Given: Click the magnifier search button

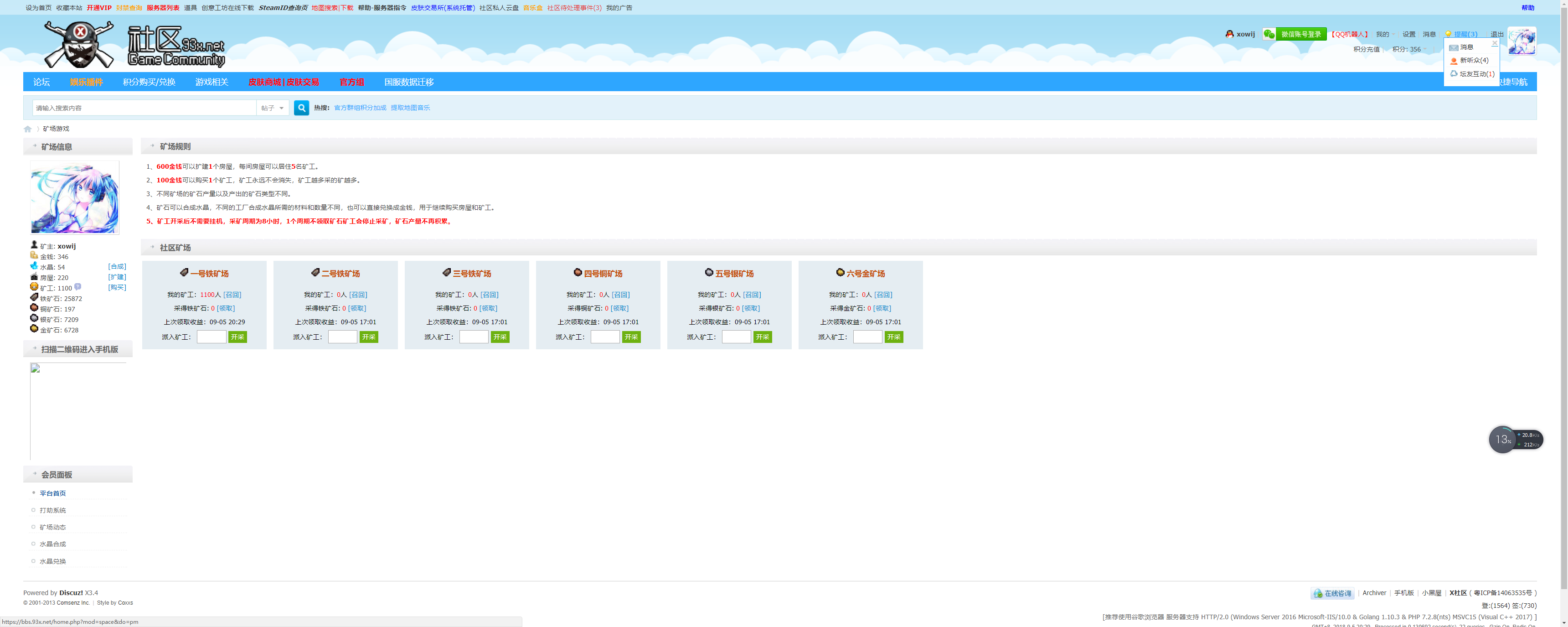Looking at the screenshot, I should 301,108.
